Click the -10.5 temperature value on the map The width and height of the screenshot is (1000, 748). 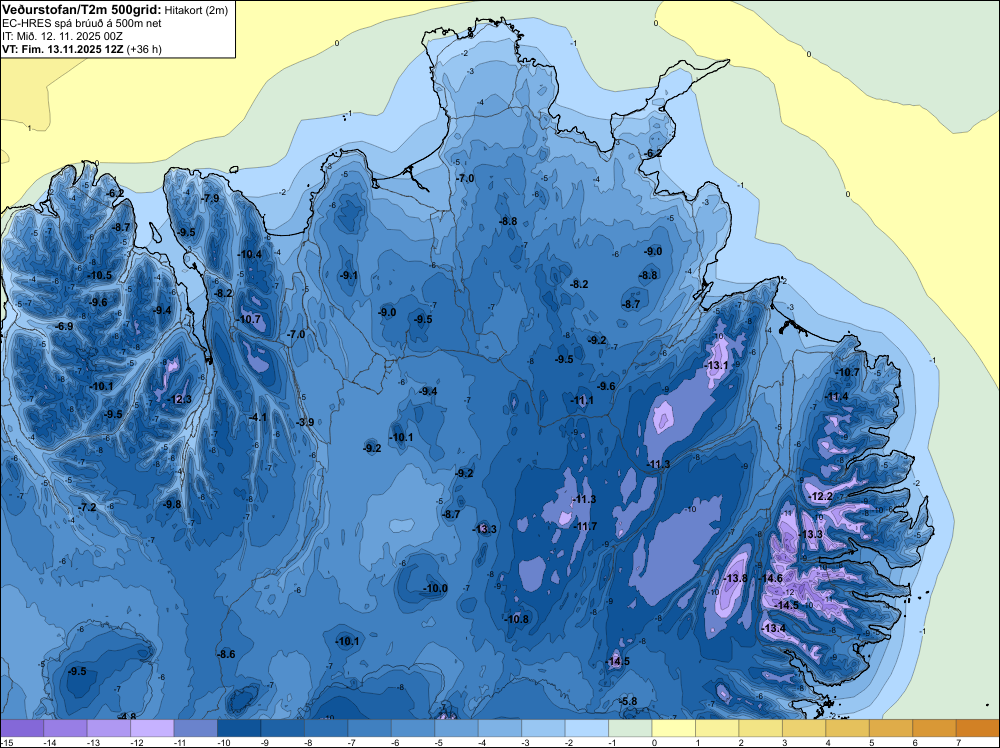pyautogui.click(x=99, y=275)
